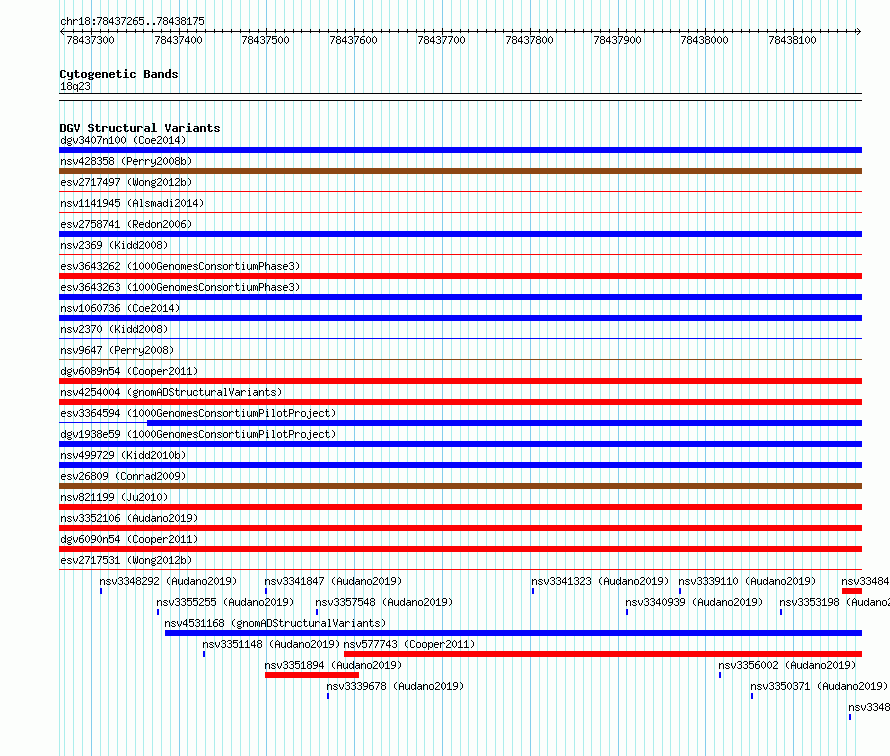Select nsv3353198 variant label
This screenshot has height=756, width=890.
[834, 602]
